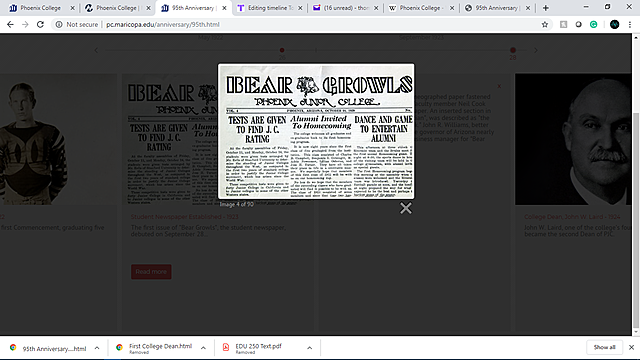Expand options for 95th Anniversary download
This screenshot has height=360, width=640.
point(97,348)
